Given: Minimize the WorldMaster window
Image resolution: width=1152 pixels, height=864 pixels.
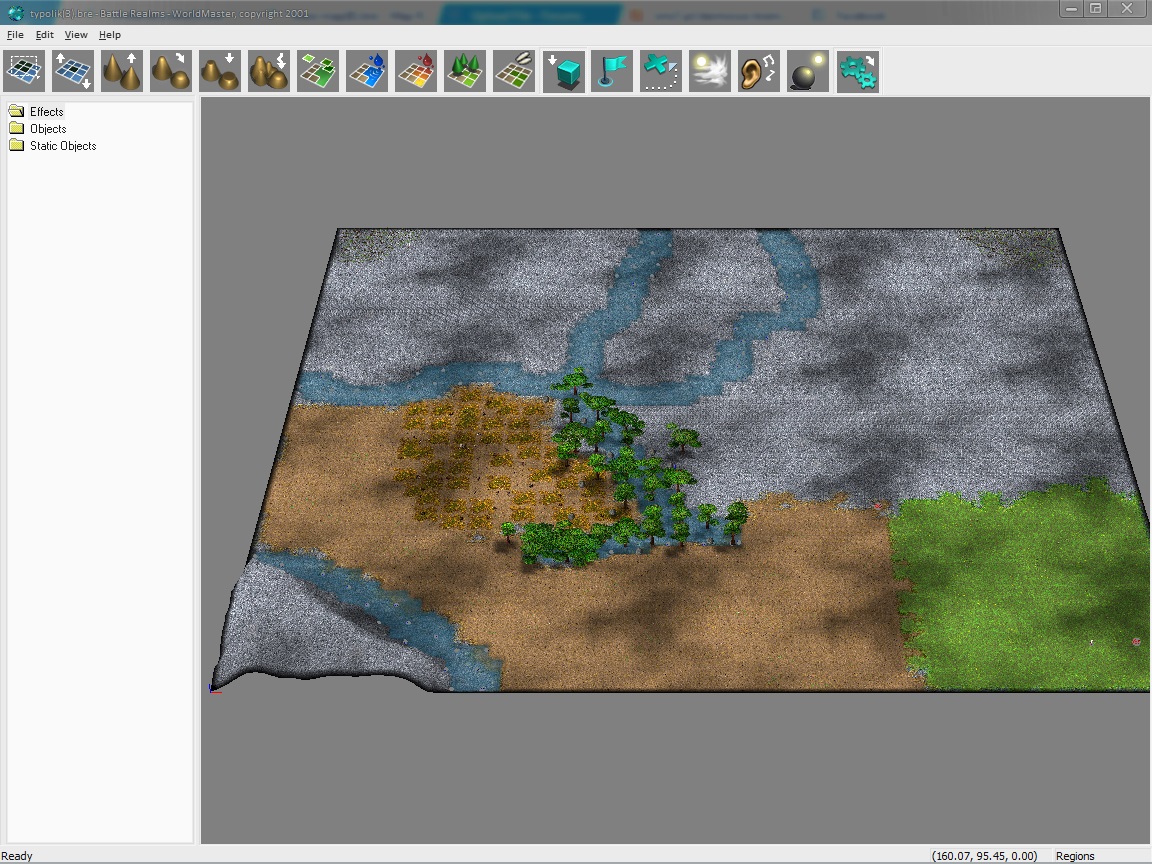Looking at the screenshot, I should pyautogui.click(x=1071, y=9).
